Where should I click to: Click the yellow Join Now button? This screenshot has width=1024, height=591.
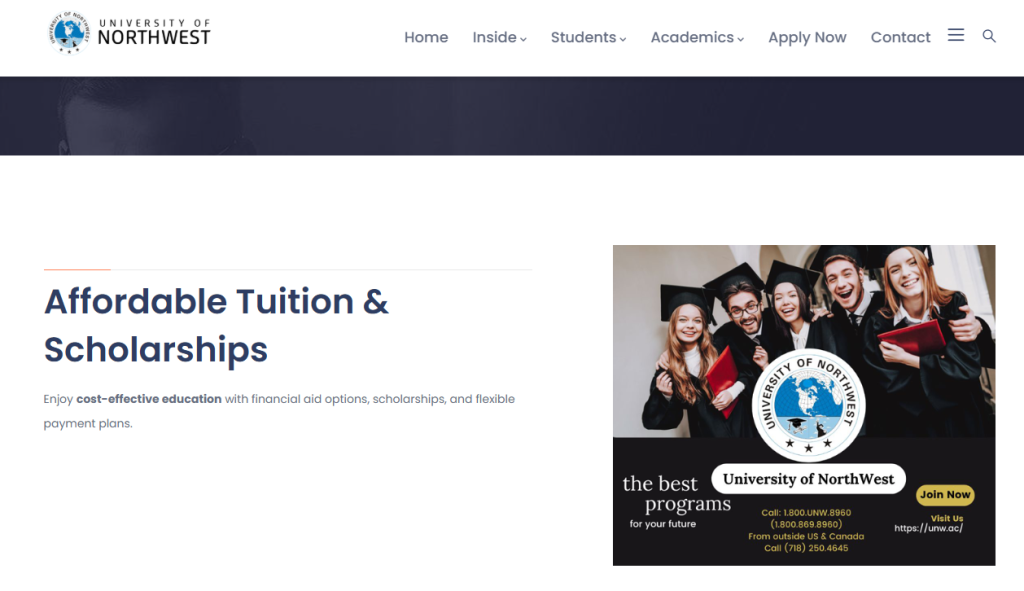click(x=945, y=495)
